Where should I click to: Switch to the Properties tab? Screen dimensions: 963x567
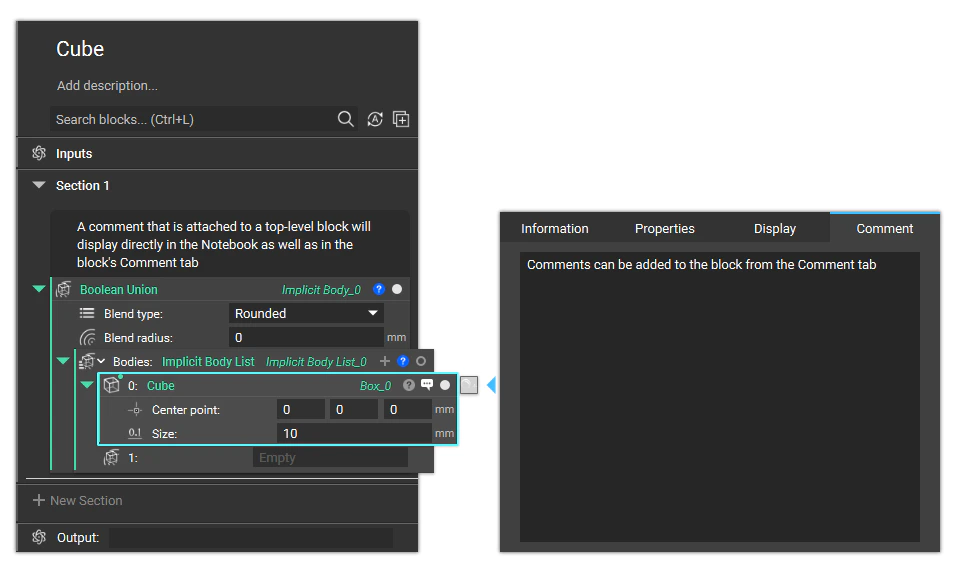pos(665,229)
